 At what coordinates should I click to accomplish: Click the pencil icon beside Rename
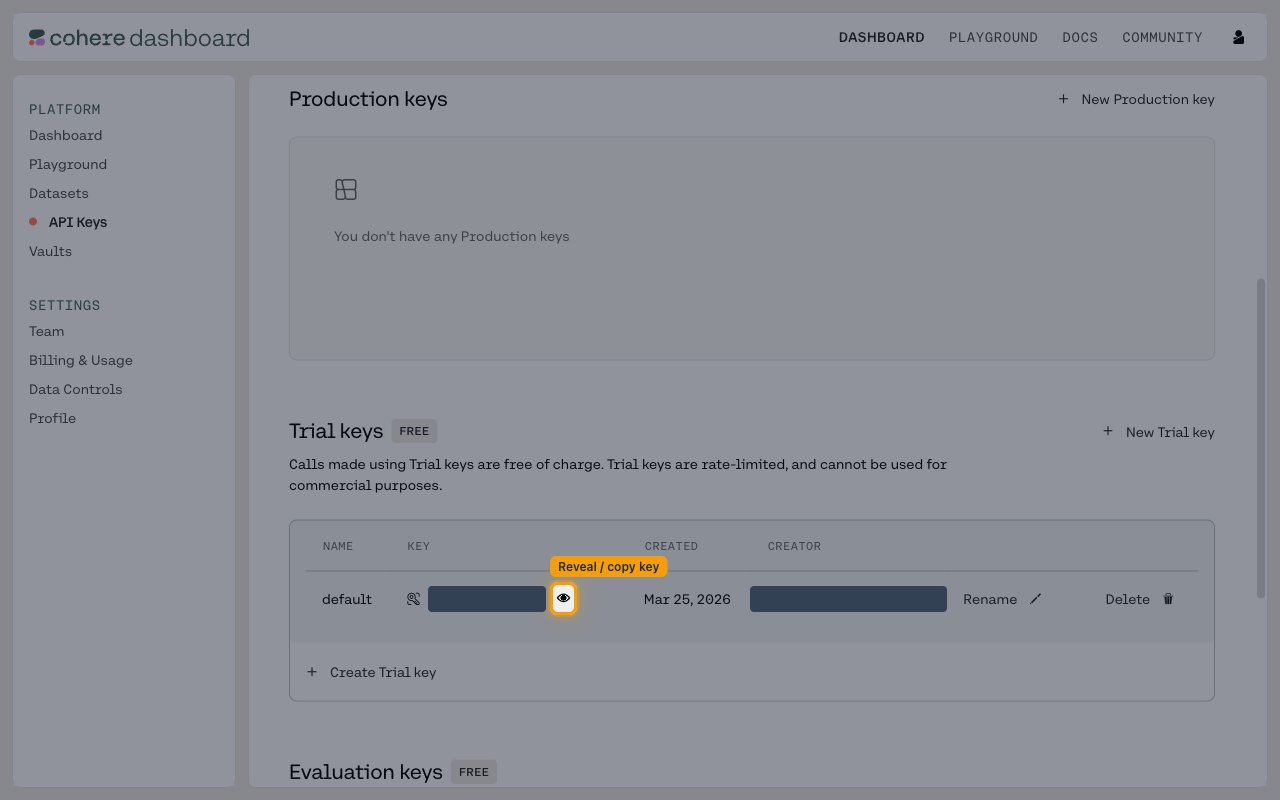(x=1036, y=599)
